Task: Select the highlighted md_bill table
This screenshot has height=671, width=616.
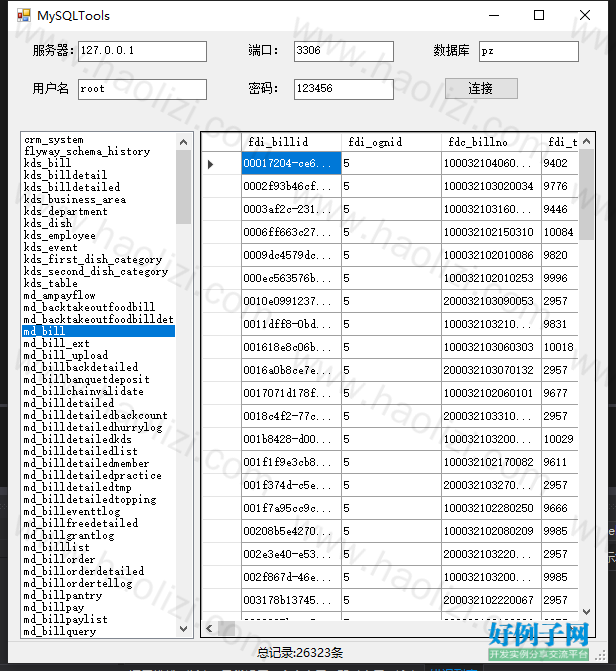Action: pyautogui.click(x=98, y=331)
